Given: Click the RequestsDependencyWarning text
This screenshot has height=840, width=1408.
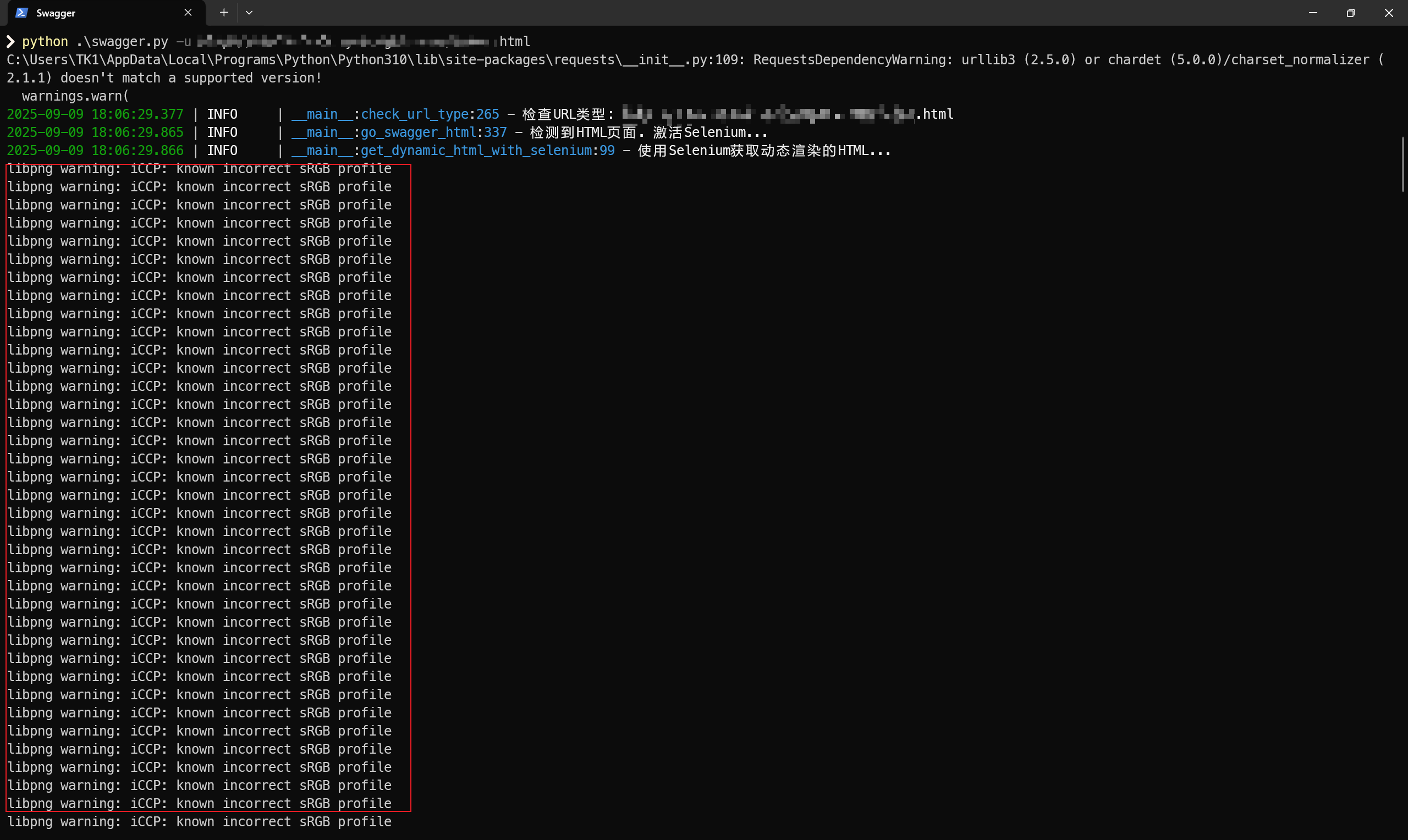Looking at the screenshot, I should click(852, 60).
